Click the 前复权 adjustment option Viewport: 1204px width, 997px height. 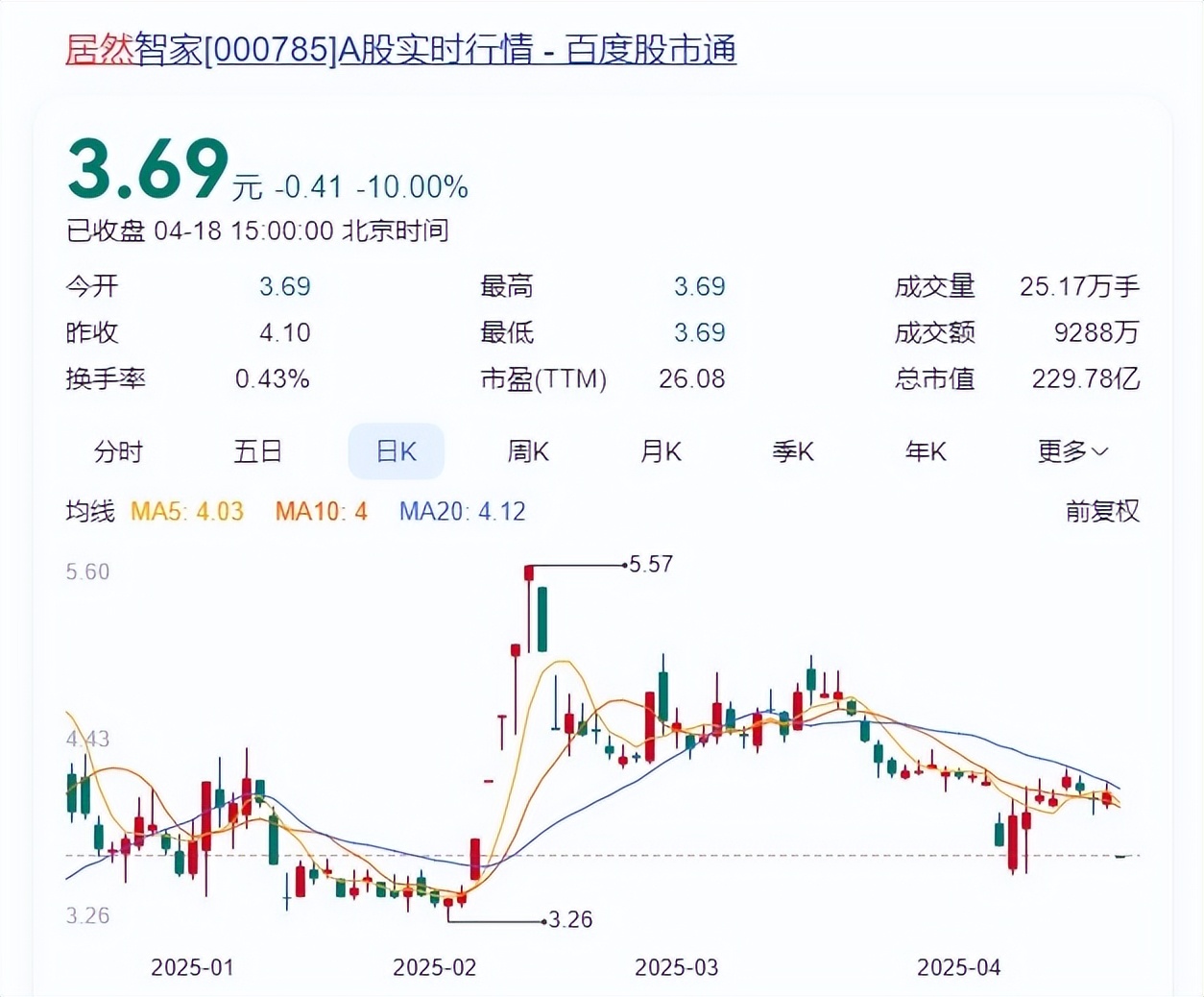point(1102,511)
